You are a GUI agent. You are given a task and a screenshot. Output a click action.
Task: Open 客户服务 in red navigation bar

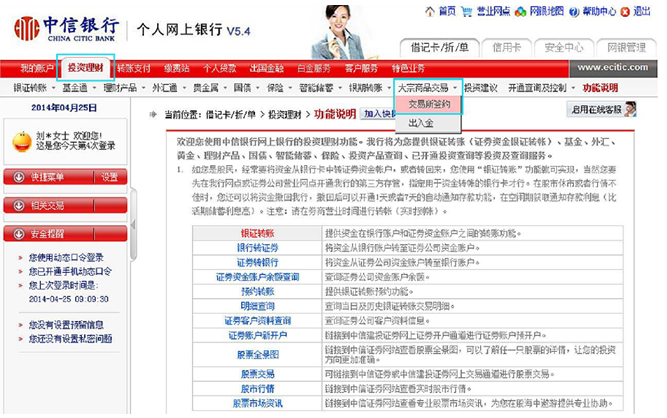click(x=361, y=68)
